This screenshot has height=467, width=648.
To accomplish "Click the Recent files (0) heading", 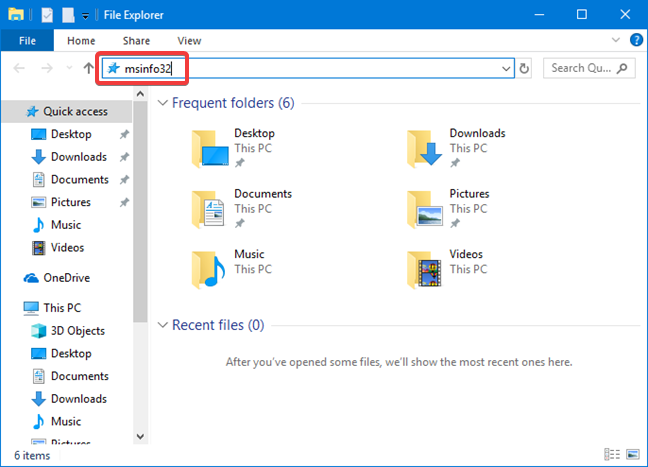I will click(218, 325).
